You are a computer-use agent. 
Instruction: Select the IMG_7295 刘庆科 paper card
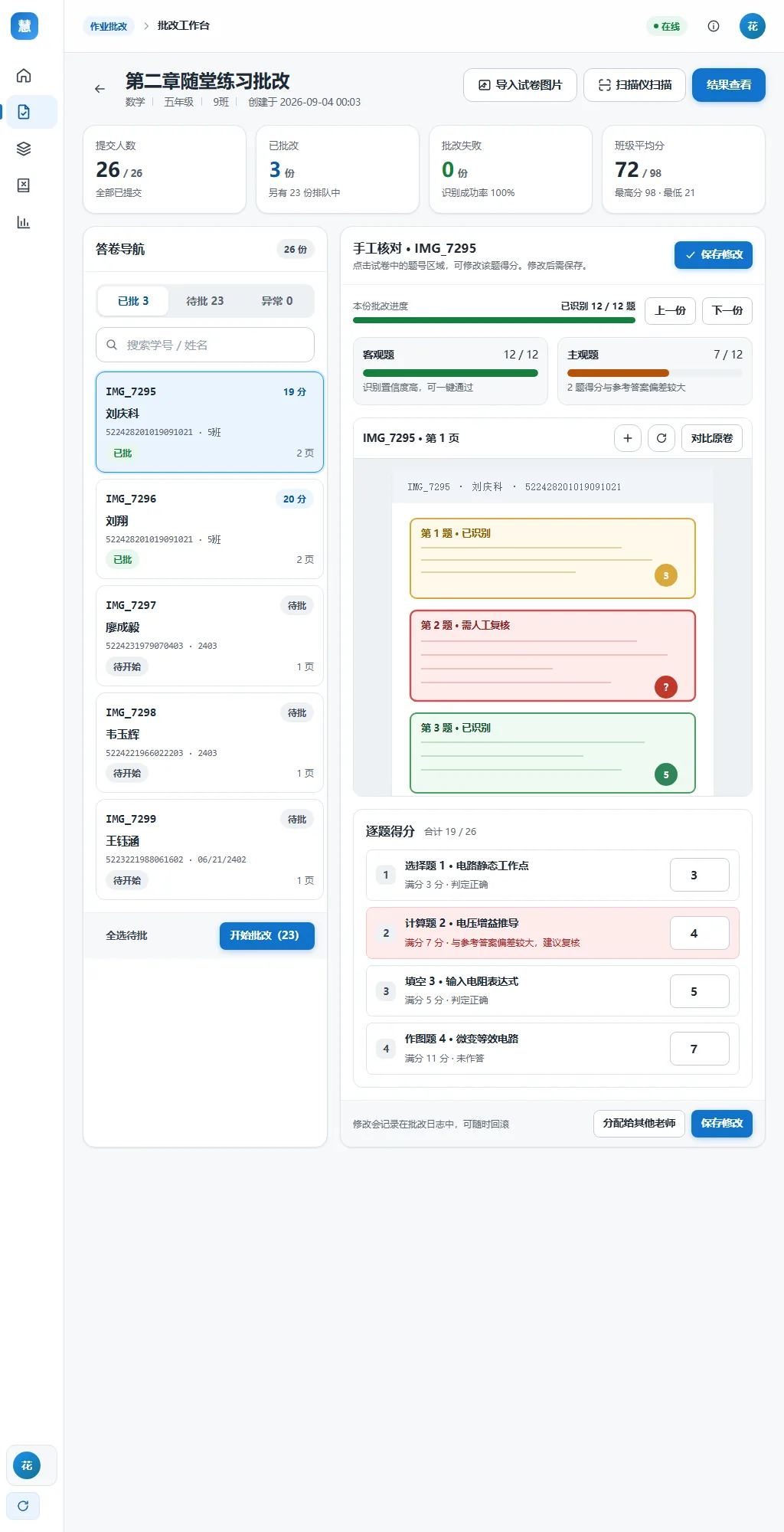point(210,422)
